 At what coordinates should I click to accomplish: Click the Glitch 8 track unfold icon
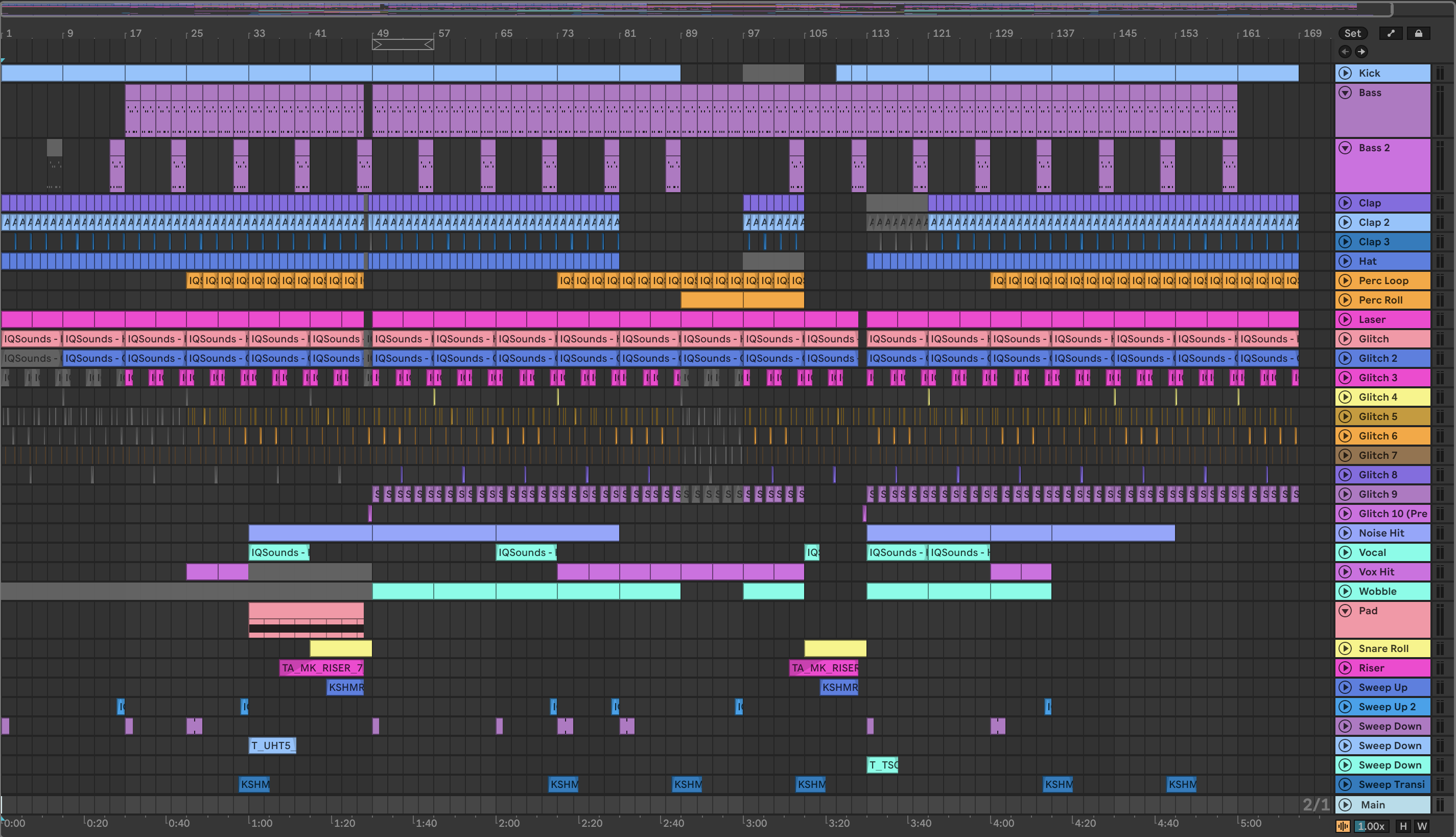click(1345, 475)
